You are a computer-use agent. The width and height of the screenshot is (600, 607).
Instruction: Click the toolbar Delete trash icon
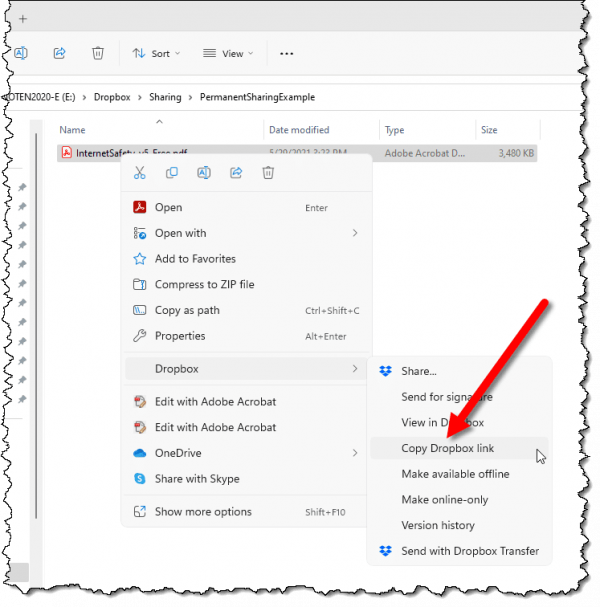pyautogui.click(x=98, y=53)
